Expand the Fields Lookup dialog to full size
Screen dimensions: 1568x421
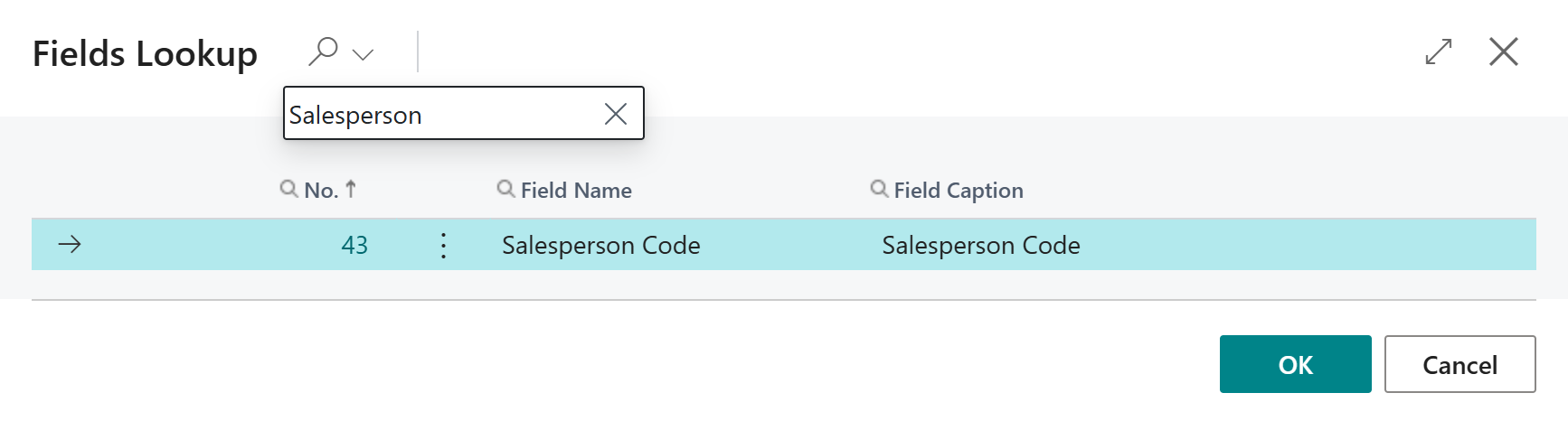click(x=1438, y=51)
